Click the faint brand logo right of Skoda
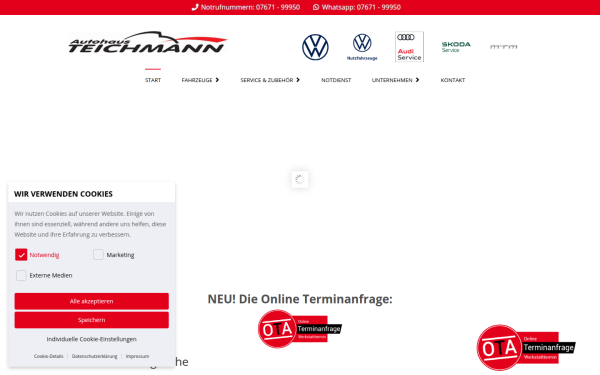 tap(504, 47)
